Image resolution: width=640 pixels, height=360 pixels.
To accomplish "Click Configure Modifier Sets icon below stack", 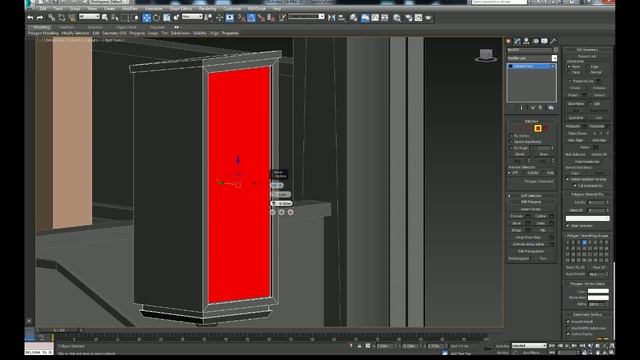I will coord(551,108).
